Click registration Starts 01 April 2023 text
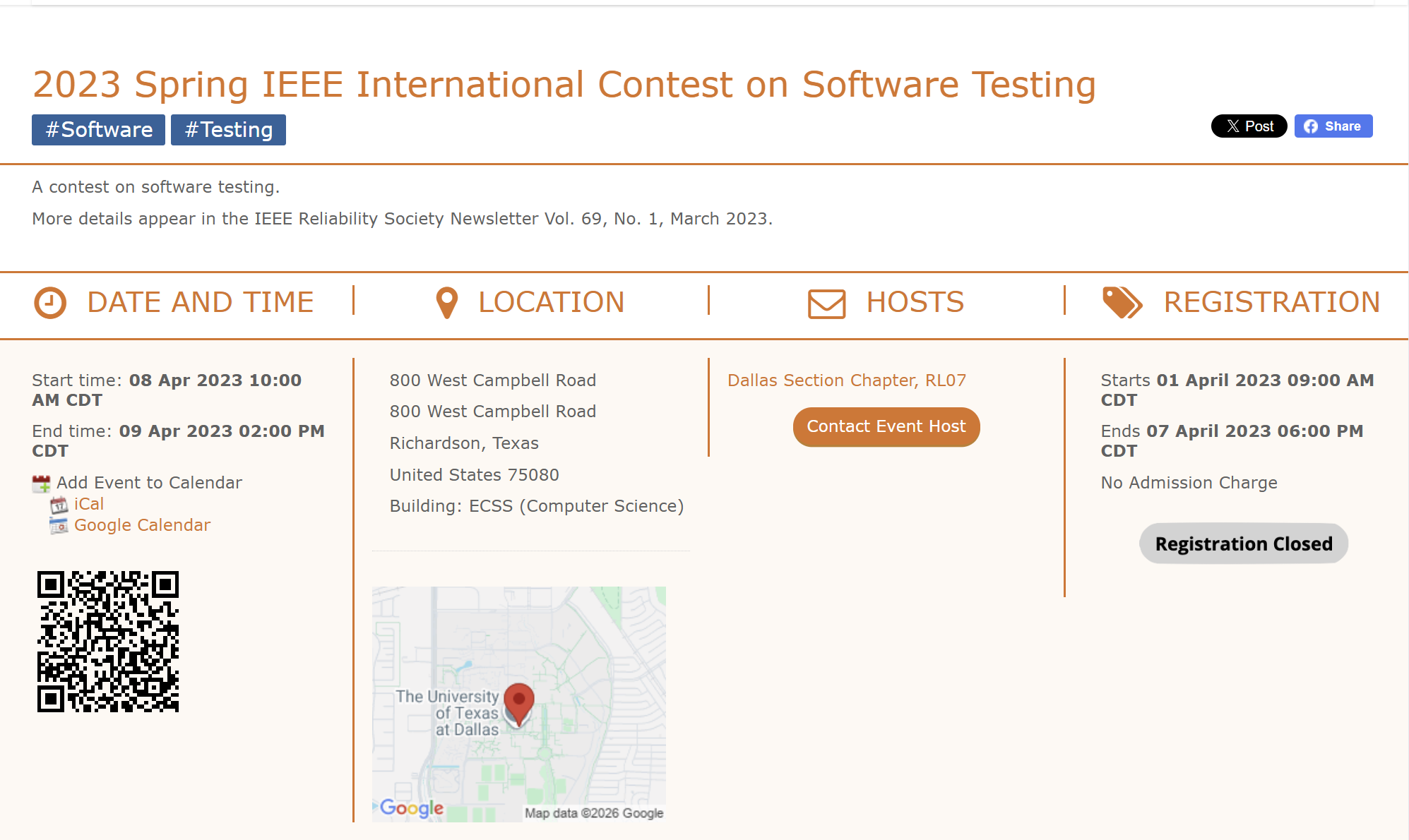The image size is (1409, 840). tap(1237, 390)
